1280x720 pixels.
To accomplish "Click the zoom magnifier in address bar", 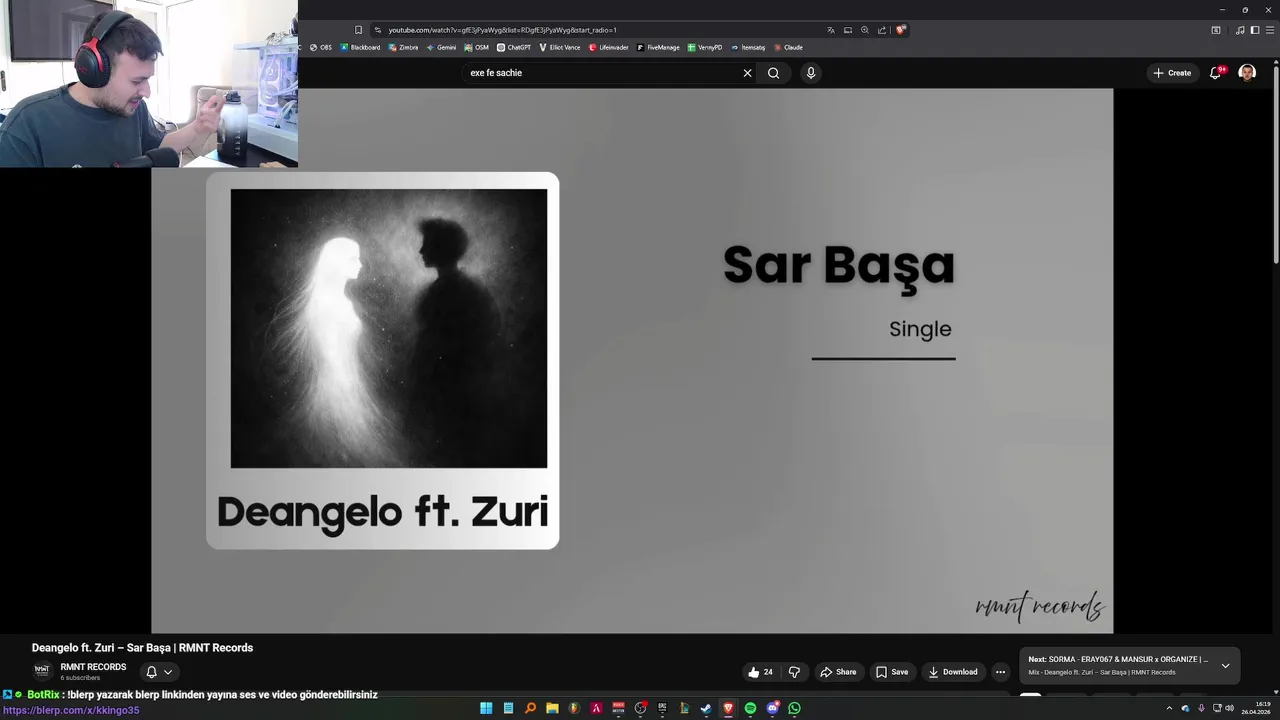I will [865, 30].
